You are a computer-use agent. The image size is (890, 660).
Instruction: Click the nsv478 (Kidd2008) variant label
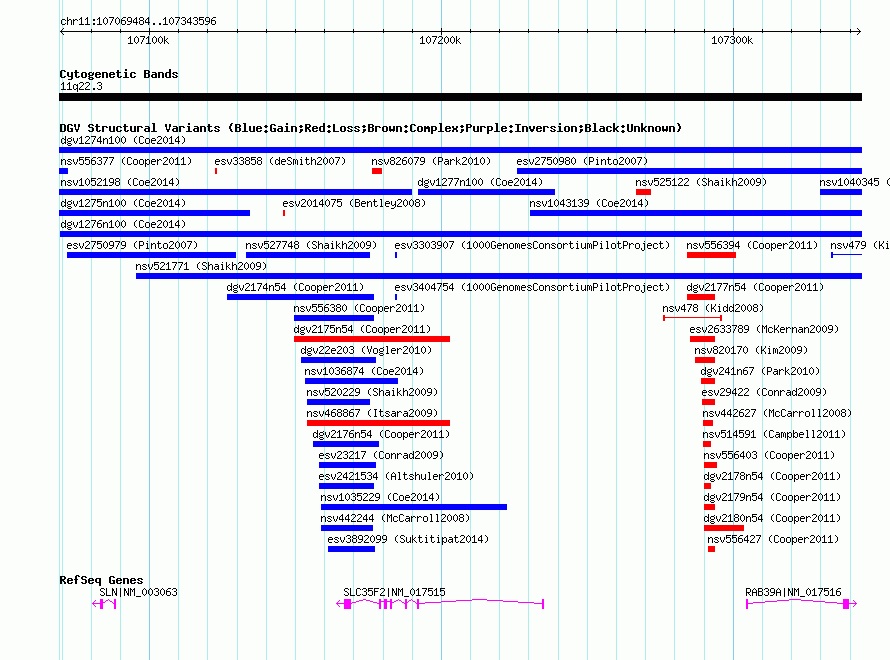point(713,308)
